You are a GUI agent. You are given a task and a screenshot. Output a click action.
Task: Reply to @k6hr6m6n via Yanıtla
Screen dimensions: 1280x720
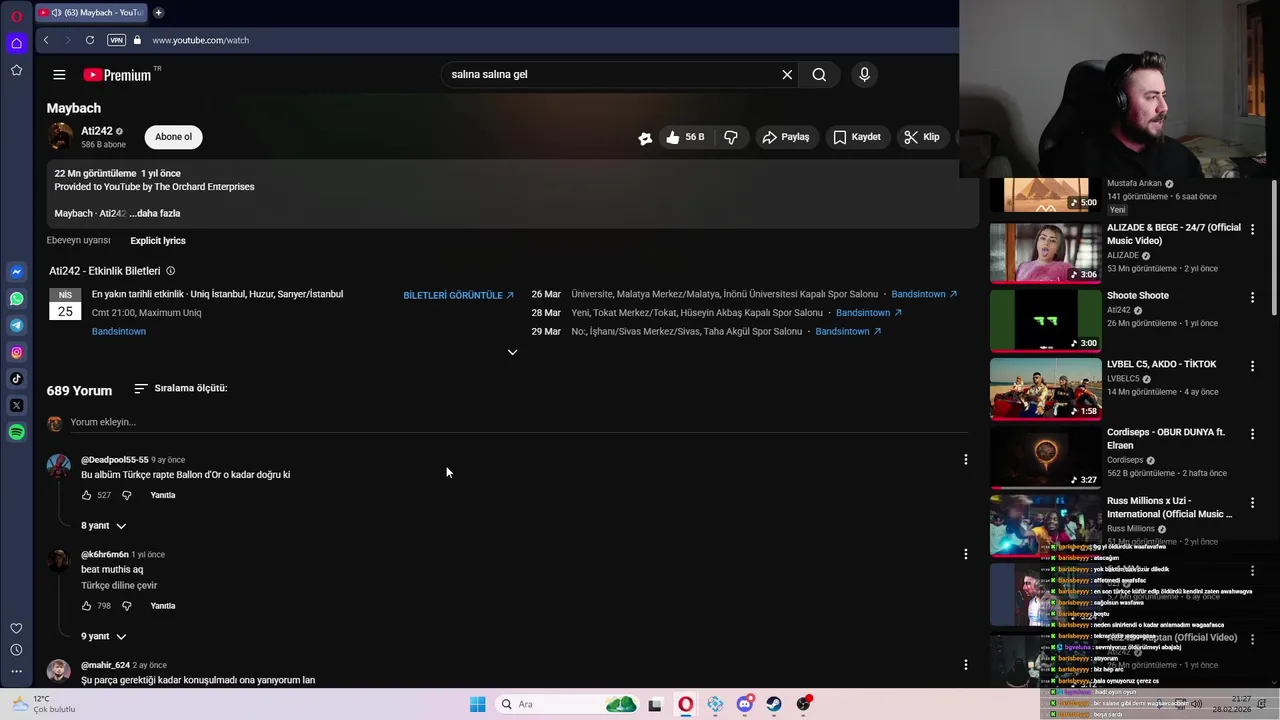pyautogui.click(x=163, y=606)
